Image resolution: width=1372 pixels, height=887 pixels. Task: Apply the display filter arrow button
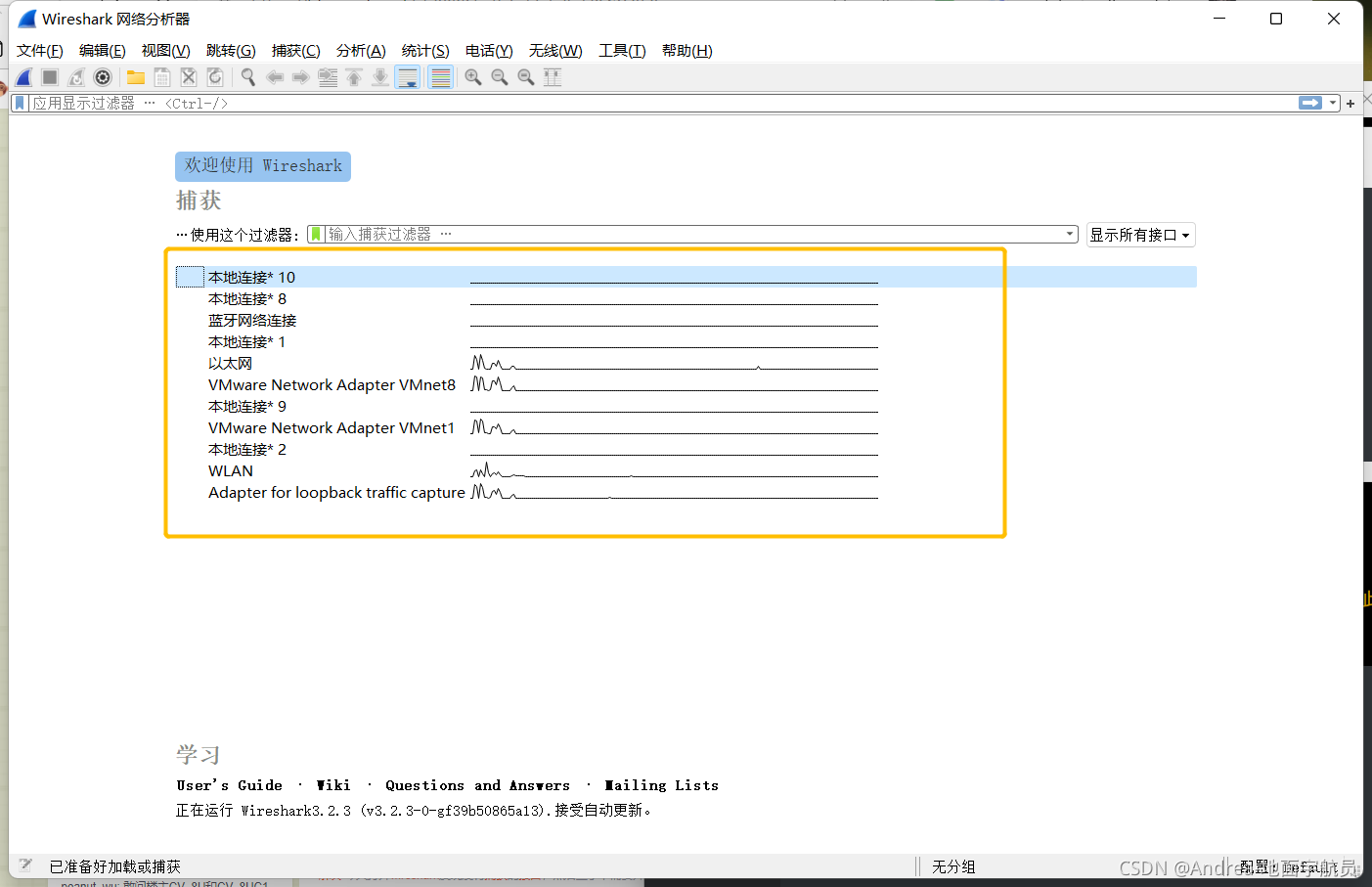click(1310, 103)
